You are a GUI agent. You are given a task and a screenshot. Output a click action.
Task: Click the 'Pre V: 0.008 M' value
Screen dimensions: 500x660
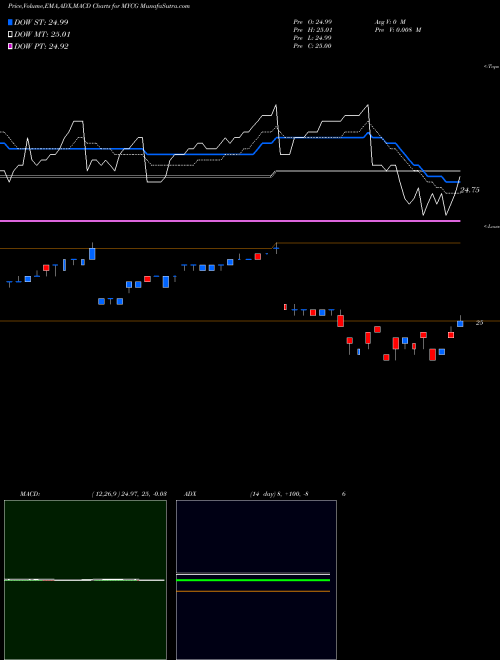[x=399, y=30]
